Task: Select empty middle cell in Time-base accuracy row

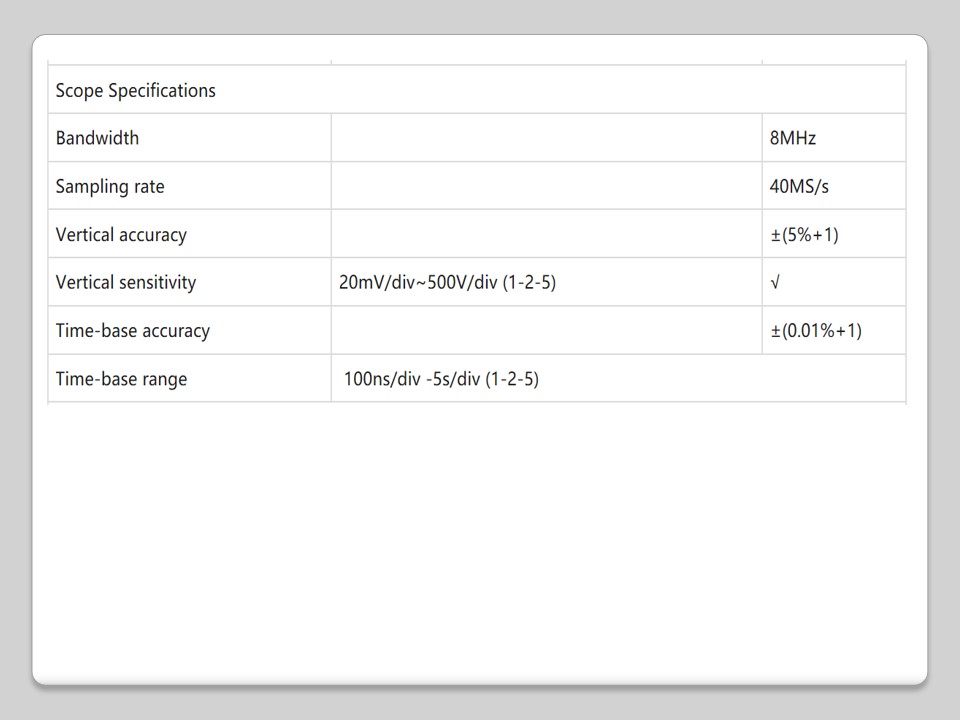Action: (x=546, y=331)
